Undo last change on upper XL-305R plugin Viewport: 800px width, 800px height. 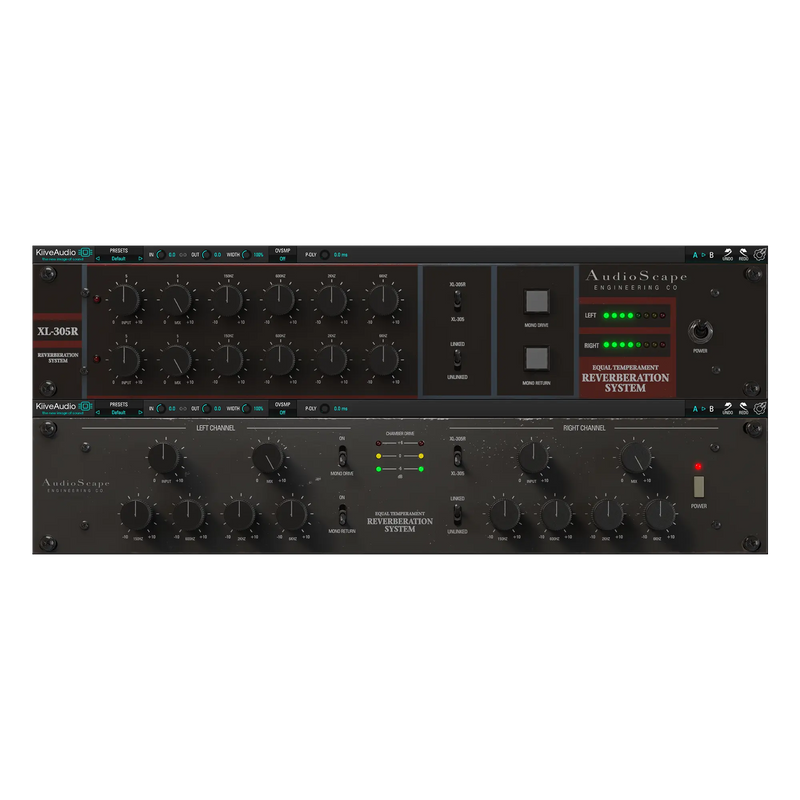[x=728, y=255]
